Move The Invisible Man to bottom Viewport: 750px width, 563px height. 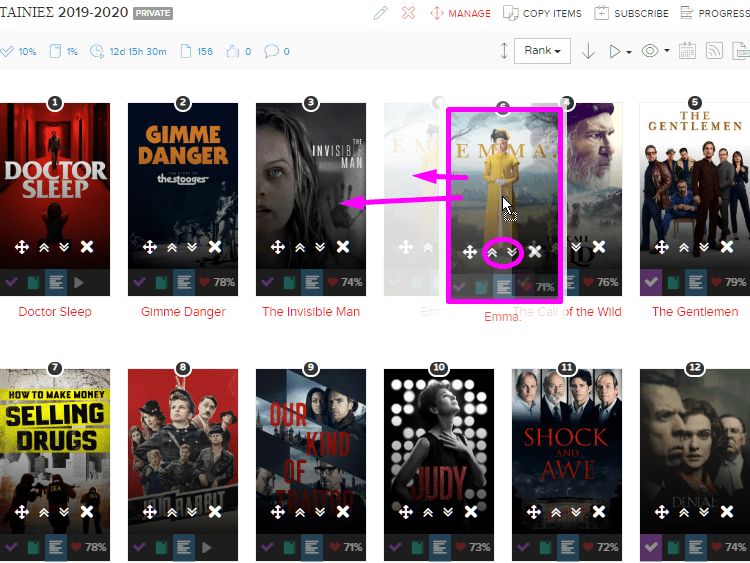(320, 247)
